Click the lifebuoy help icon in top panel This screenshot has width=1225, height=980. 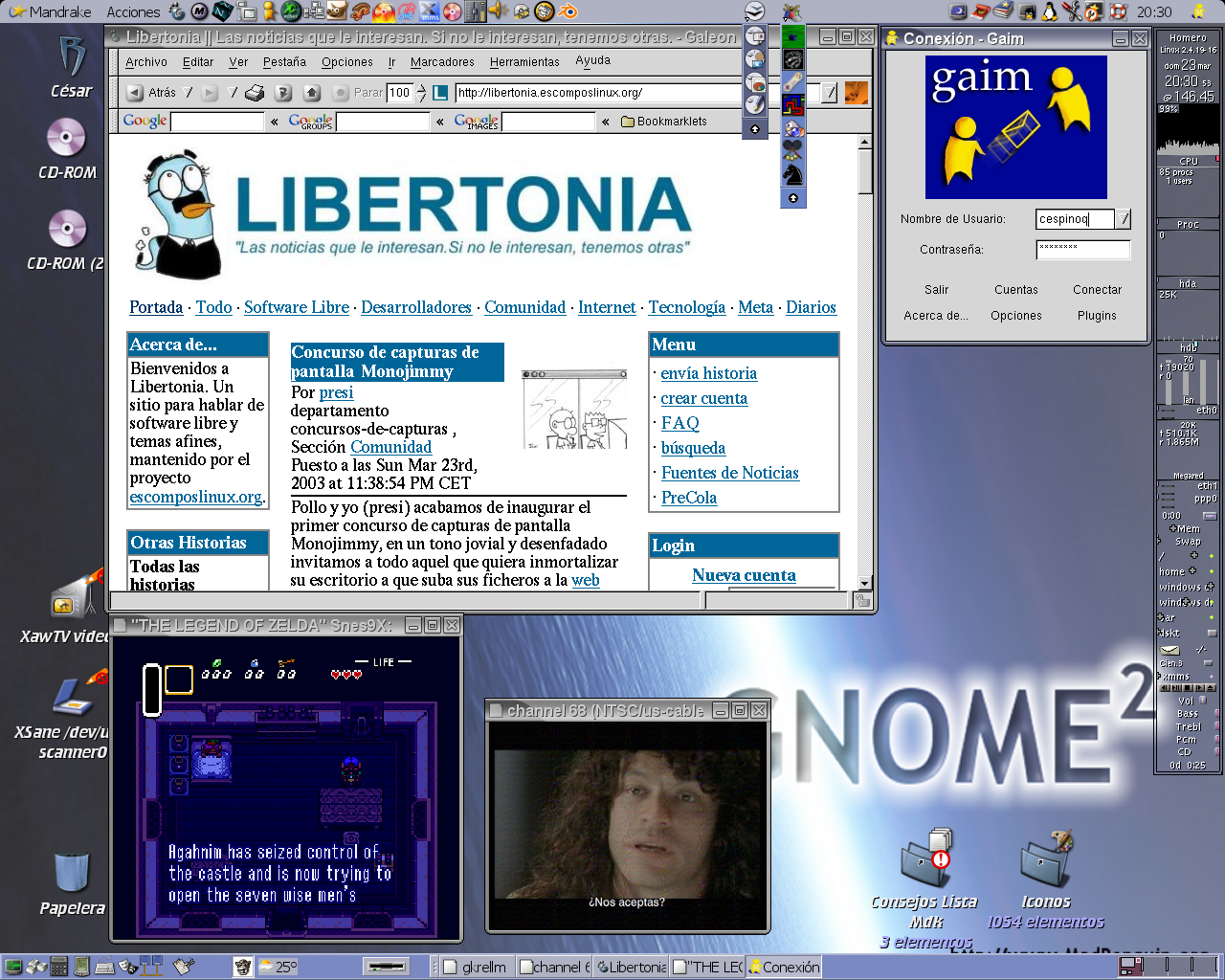coord(1118,11)
